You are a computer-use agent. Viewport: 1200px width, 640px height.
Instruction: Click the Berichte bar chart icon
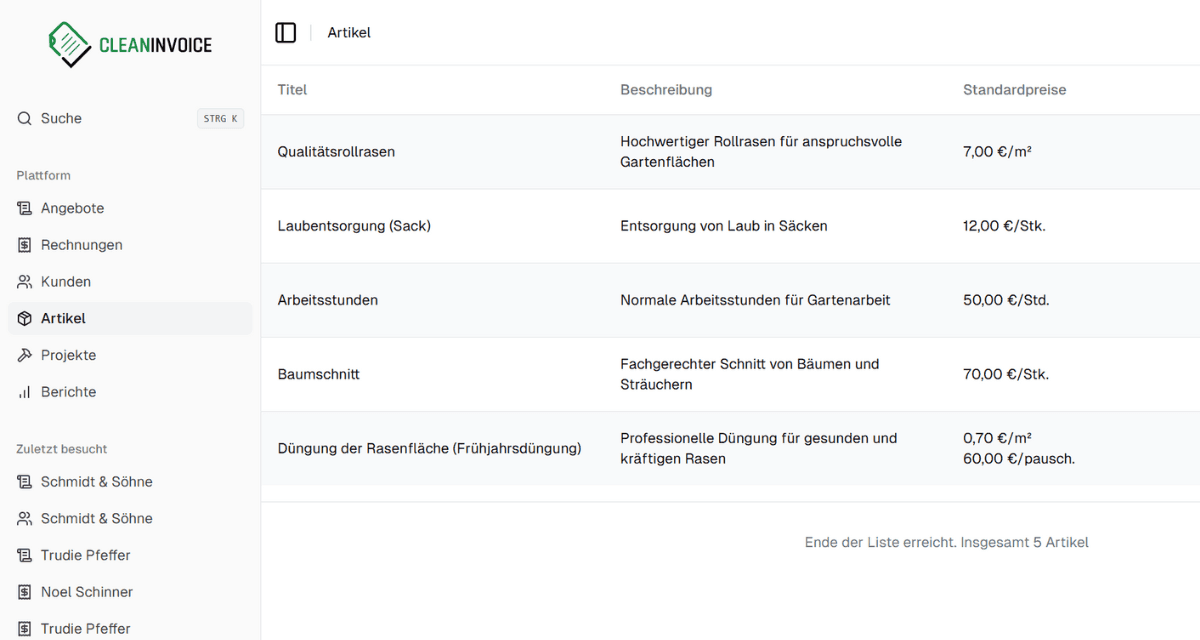click(x=25, y=392)
